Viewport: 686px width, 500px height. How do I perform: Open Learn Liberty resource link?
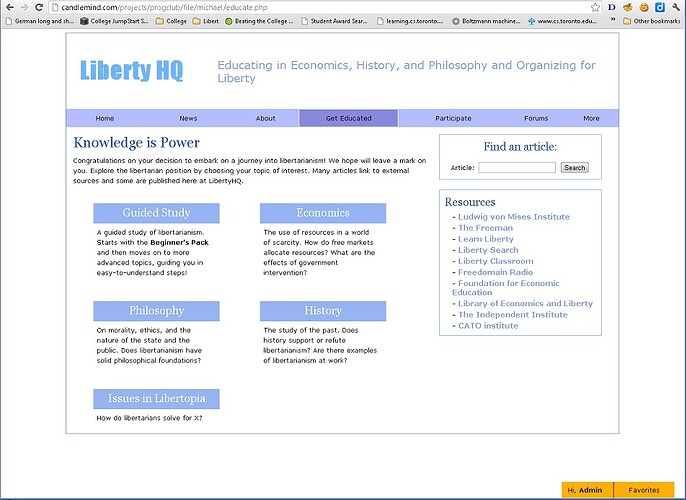click(486, 239)
